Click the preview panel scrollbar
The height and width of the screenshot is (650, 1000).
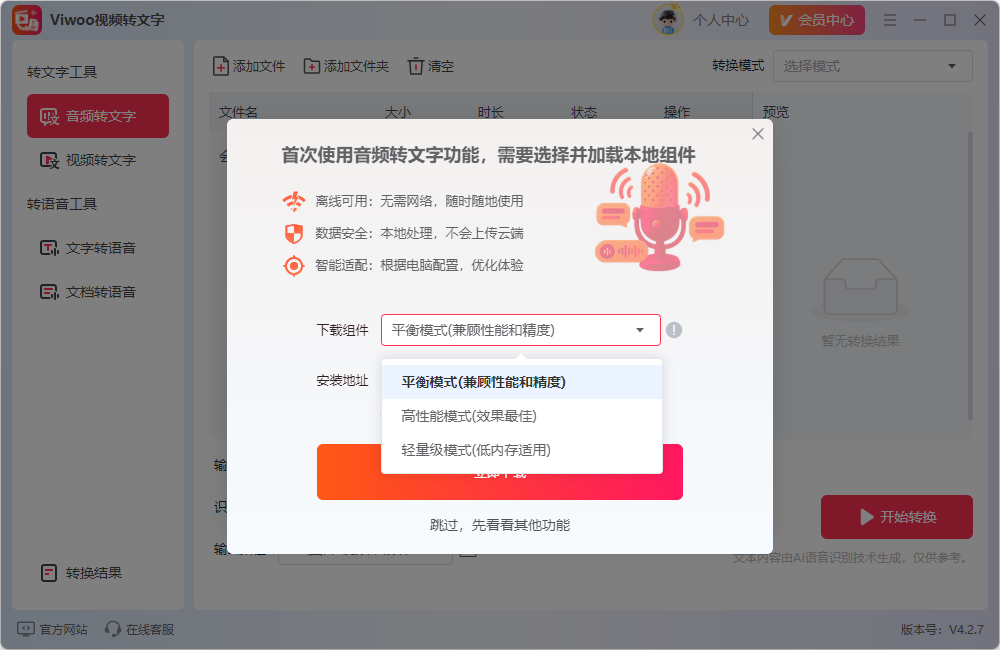tap(970, 276)
